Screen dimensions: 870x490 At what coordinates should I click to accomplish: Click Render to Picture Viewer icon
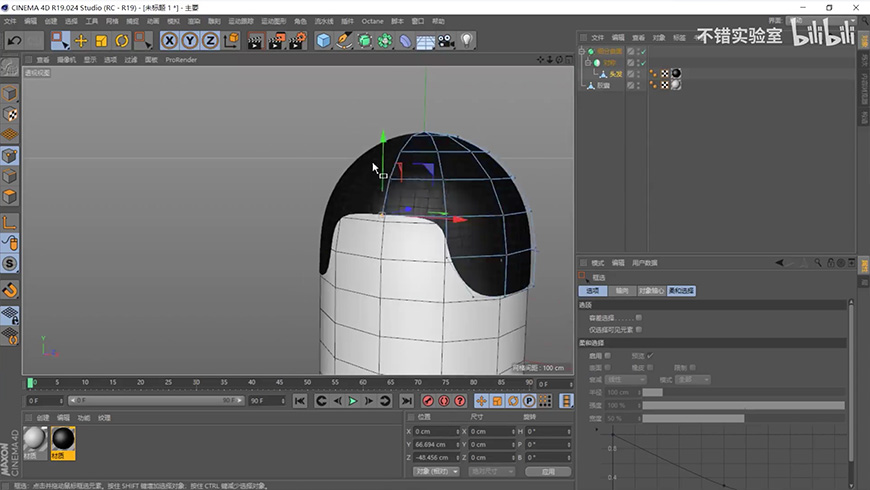(276, 41)
